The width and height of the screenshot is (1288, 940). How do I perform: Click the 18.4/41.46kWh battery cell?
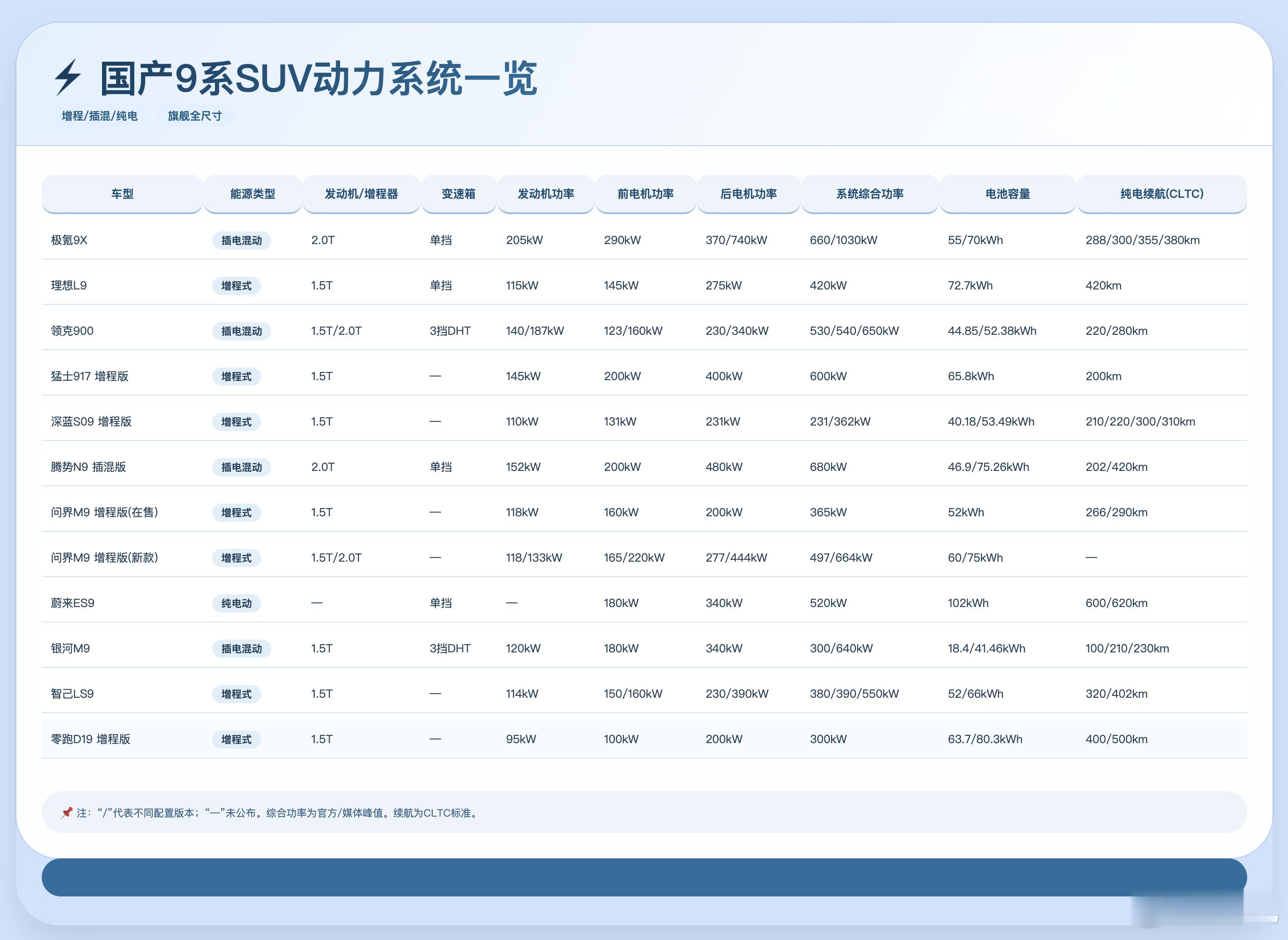986,649
